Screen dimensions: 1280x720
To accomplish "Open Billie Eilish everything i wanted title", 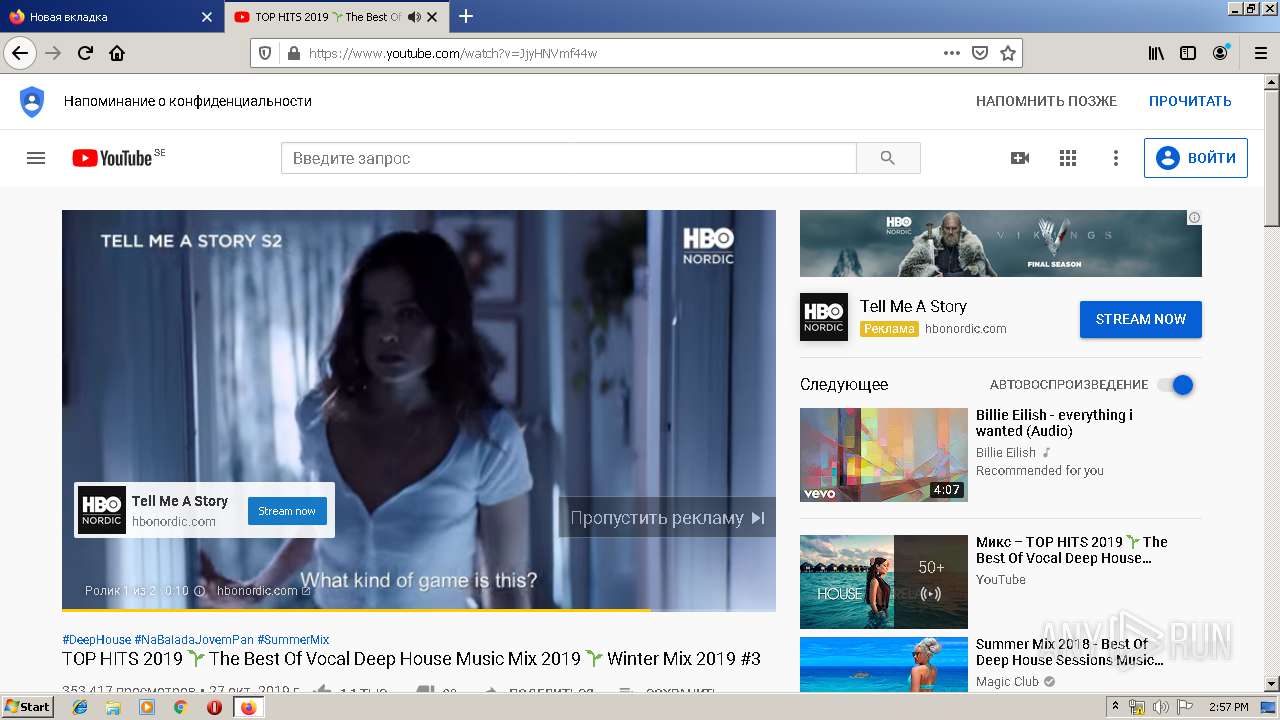I will click(1054, 423).
